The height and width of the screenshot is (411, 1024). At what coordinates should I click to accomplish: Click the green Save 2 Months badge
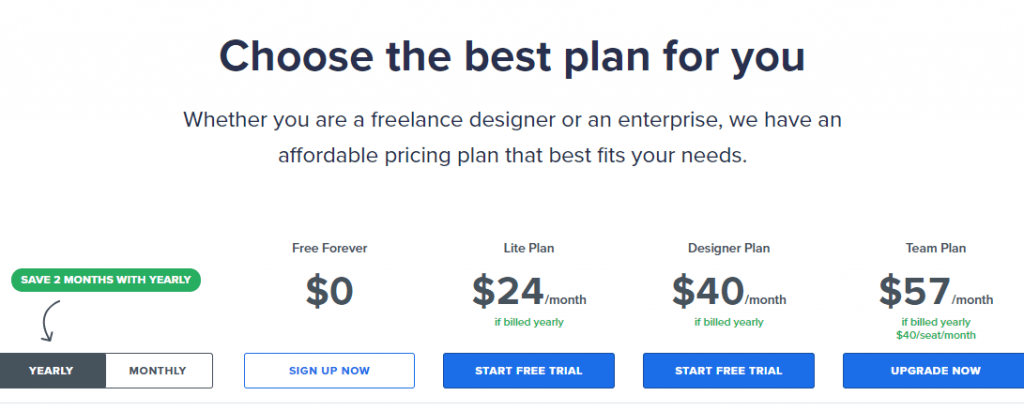(106, 279)
